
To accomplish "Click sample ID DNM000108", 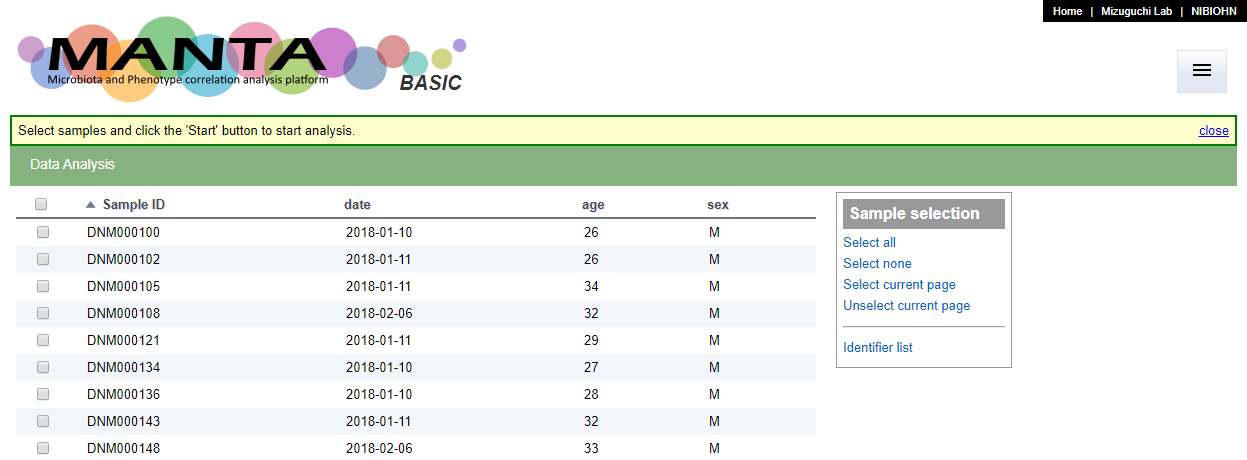I will coord(123,313).
